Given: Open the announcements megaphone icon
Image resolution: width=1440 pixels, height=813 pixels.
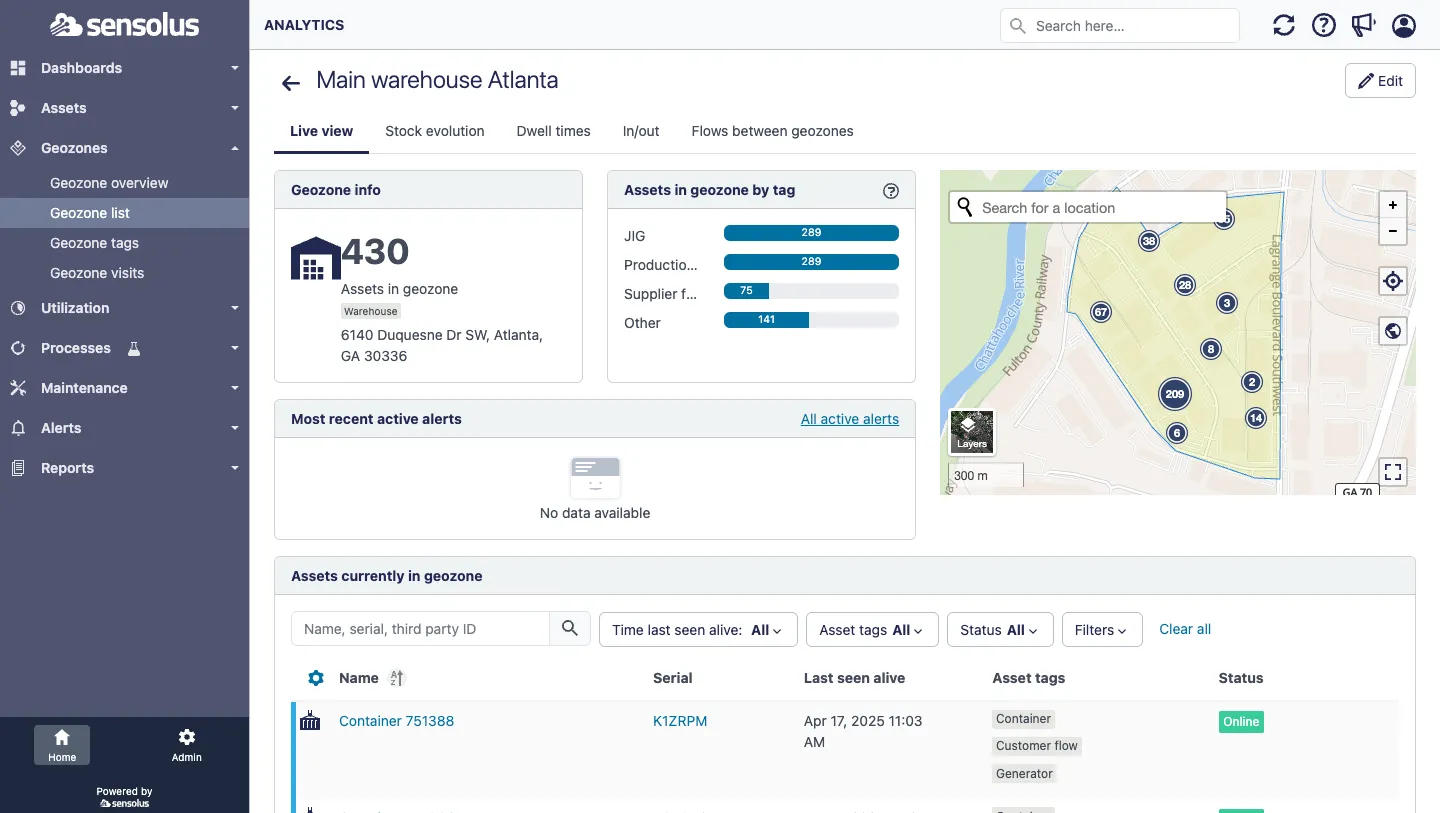Looking at the screenshot, I should click(x=1364, y=26).
